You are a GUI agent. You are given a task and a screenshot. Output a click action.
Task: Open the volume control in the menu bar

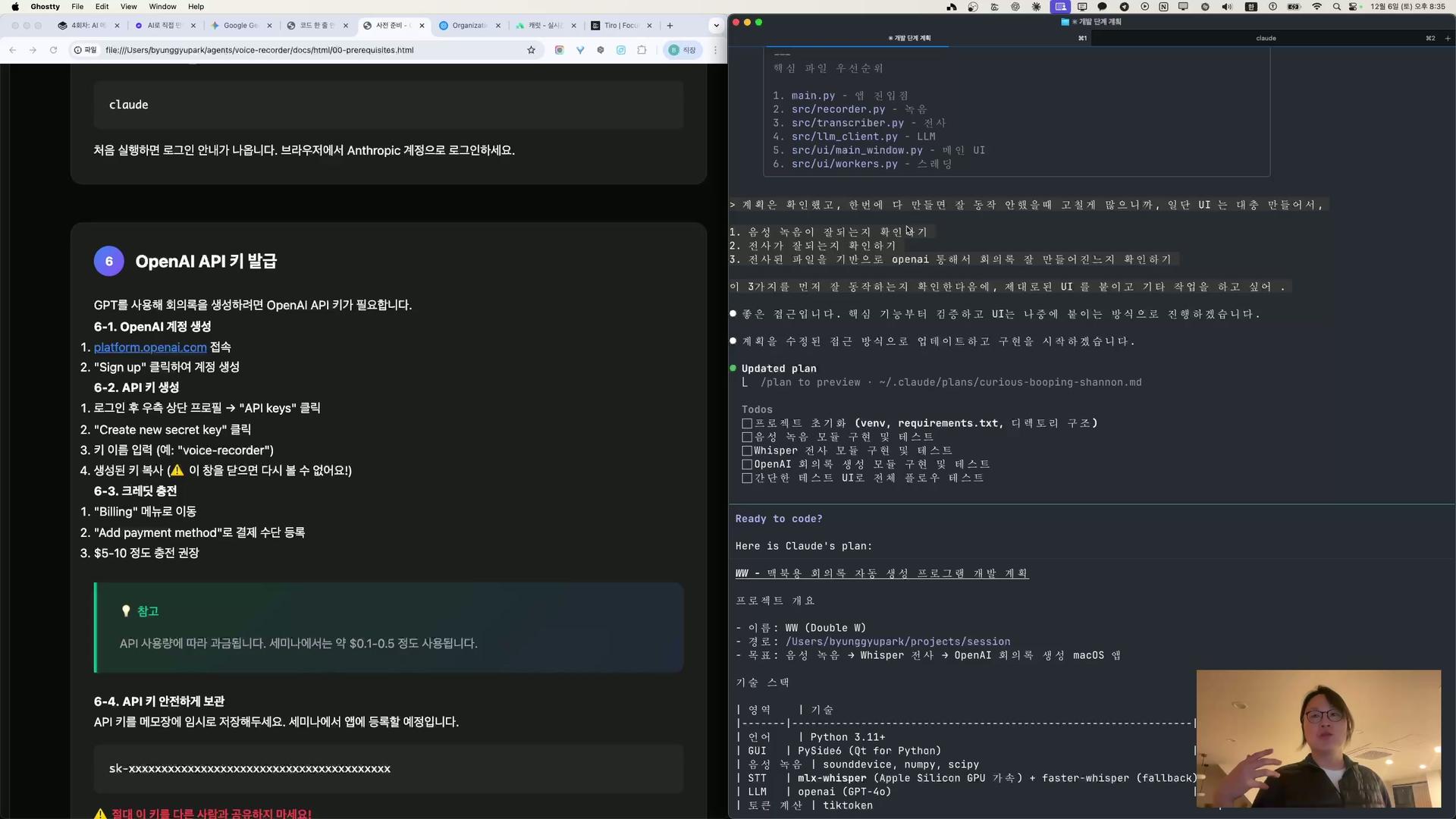(1226, 7)
